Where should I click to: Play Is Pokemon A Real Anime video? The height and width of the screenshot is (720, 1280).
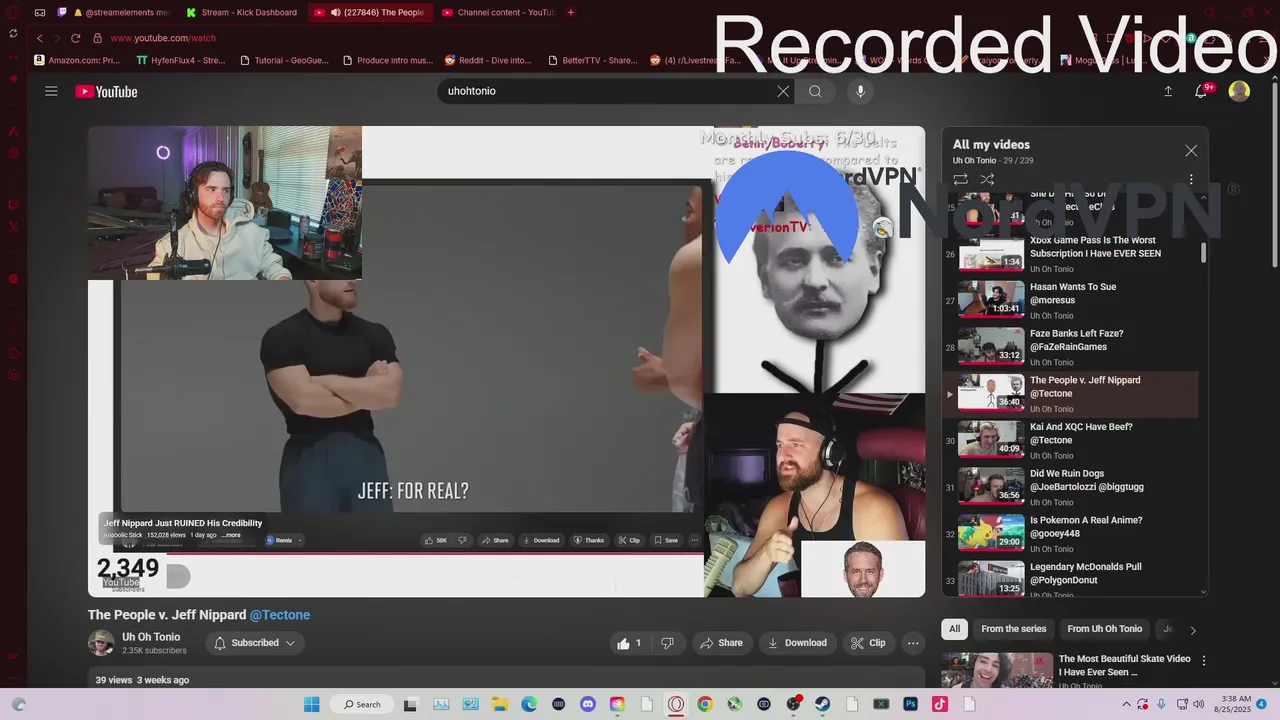click(x=1072, y=534)
